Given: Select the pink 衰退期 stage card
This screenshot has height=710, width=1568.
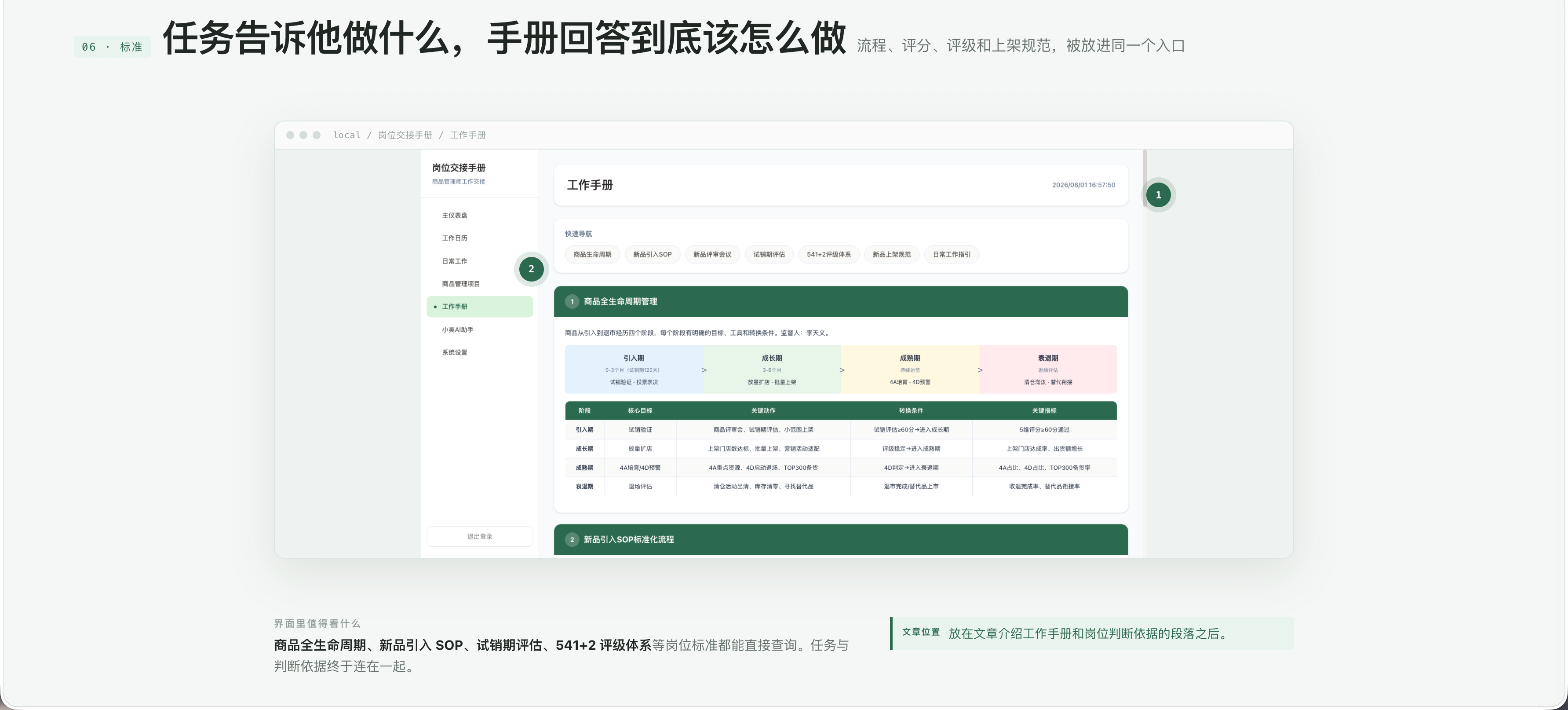Looking at the screenshot, I should point(1048,370).
